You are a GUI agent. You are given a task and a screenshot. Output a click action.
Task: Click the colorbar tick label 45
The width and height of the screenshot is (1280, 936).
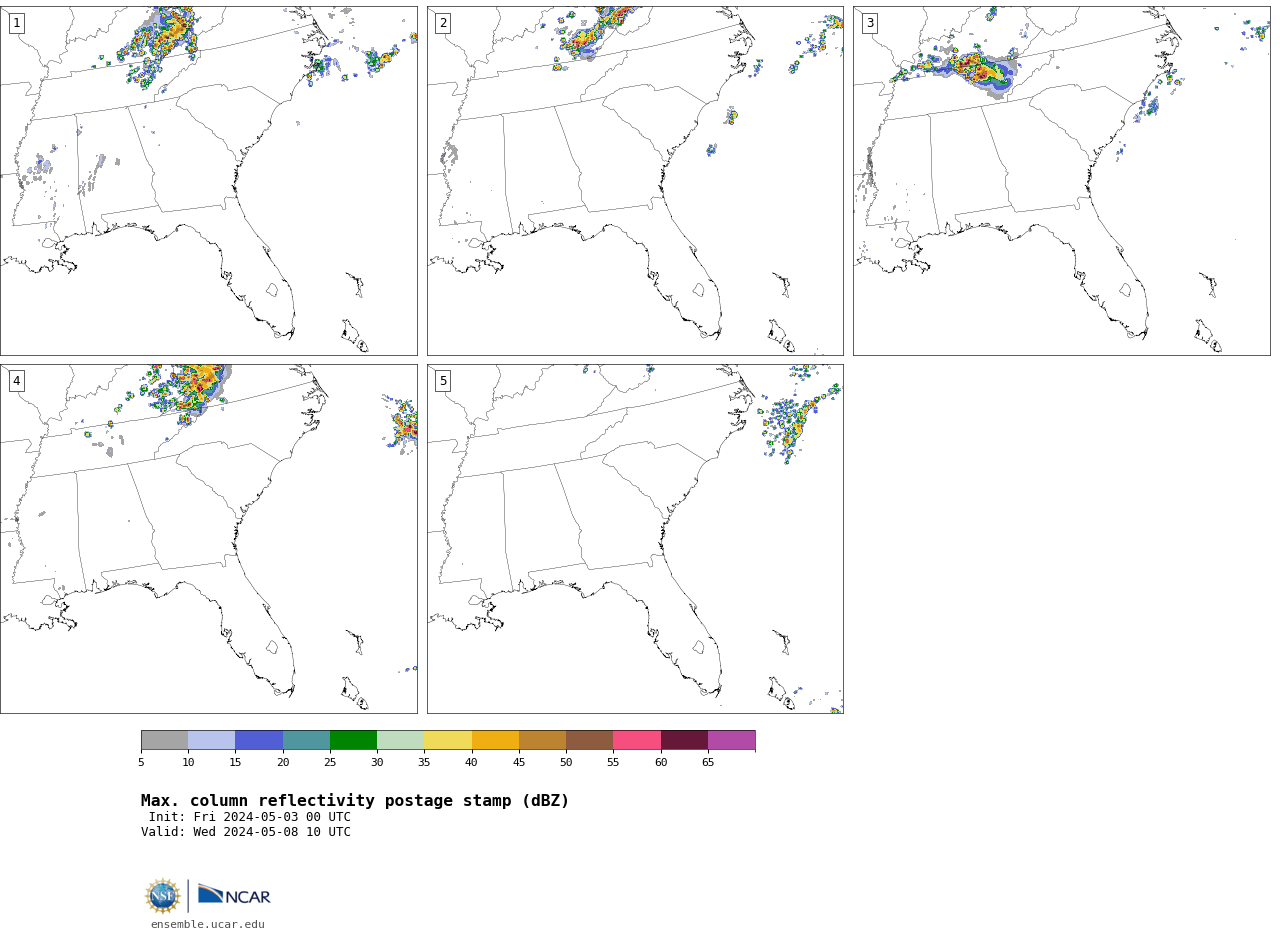[x=519, y=763]
